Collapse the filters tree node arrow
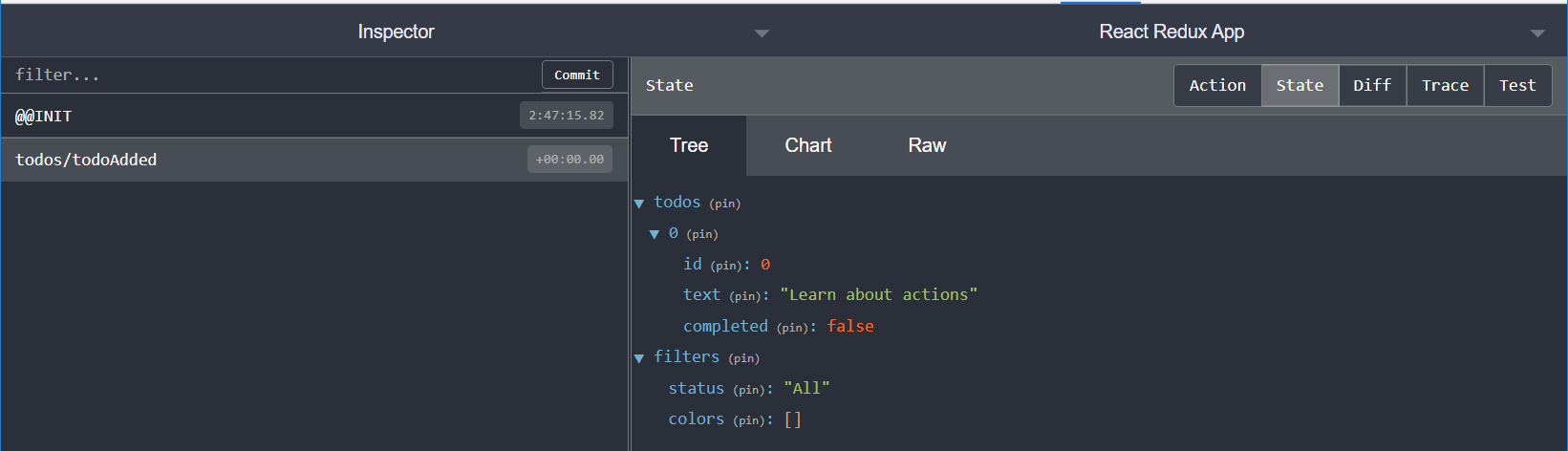The height and width of the screenshot is (451, 1568). point(639,358)
